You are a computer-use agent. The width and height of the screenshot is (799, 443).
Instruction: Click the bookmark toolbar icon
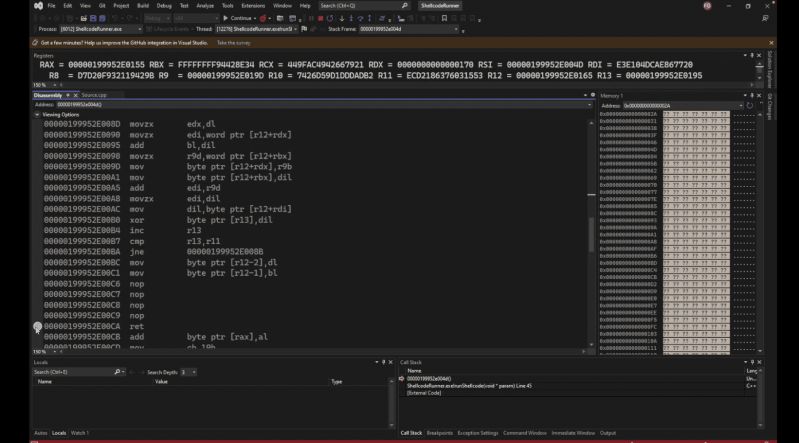click(444, 18)
